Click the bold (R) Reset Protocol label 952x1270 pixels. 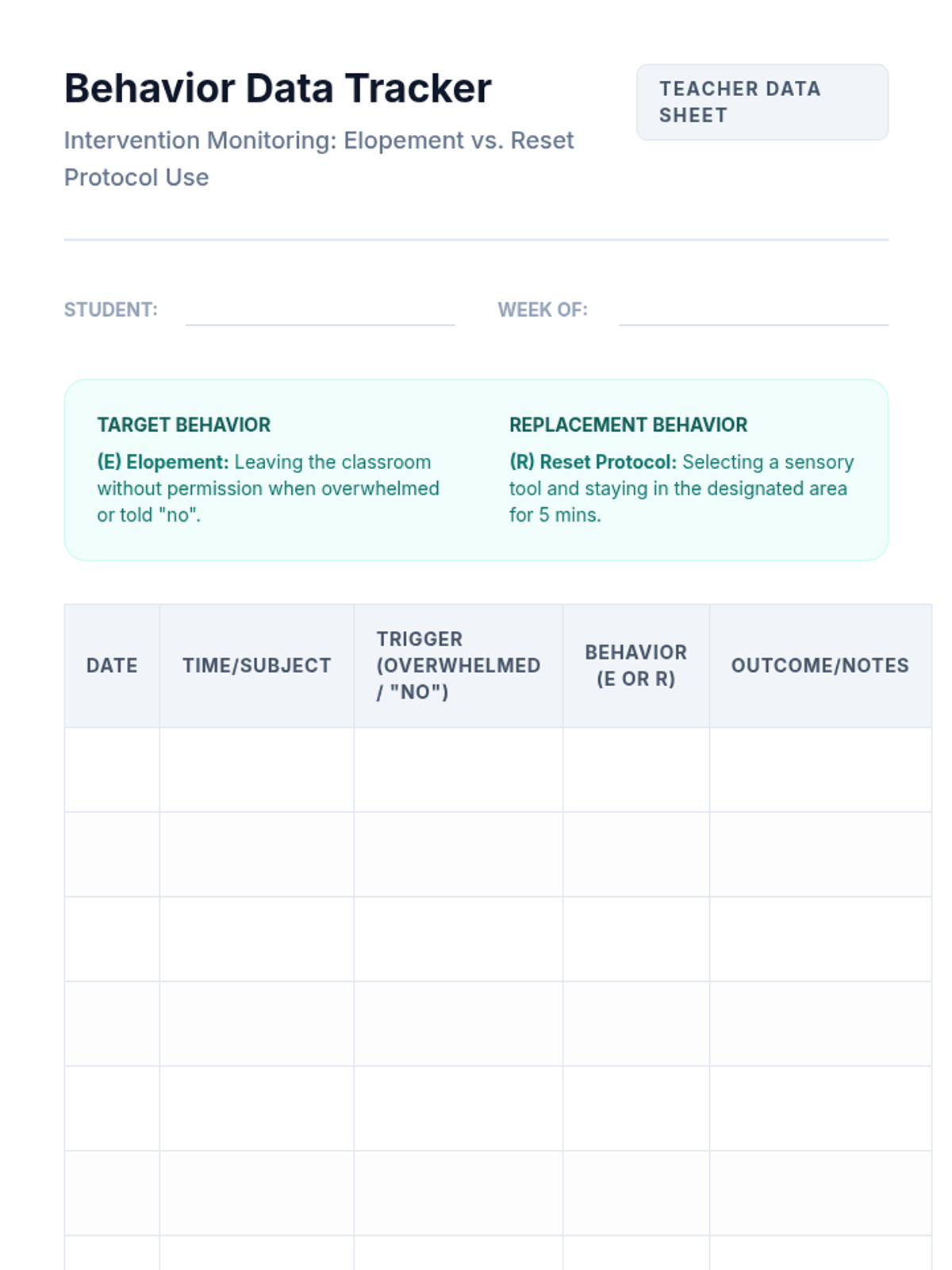pyautogui.click(x=593, y=462)
